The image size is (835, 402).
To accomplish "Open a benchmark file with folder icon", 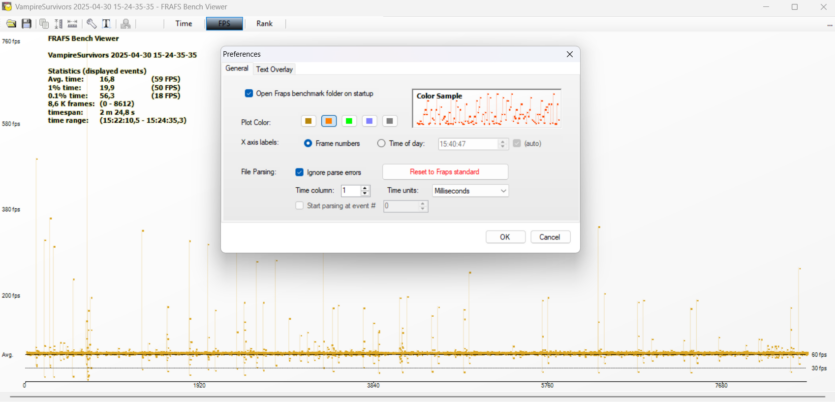I will [x=11, y=23].
